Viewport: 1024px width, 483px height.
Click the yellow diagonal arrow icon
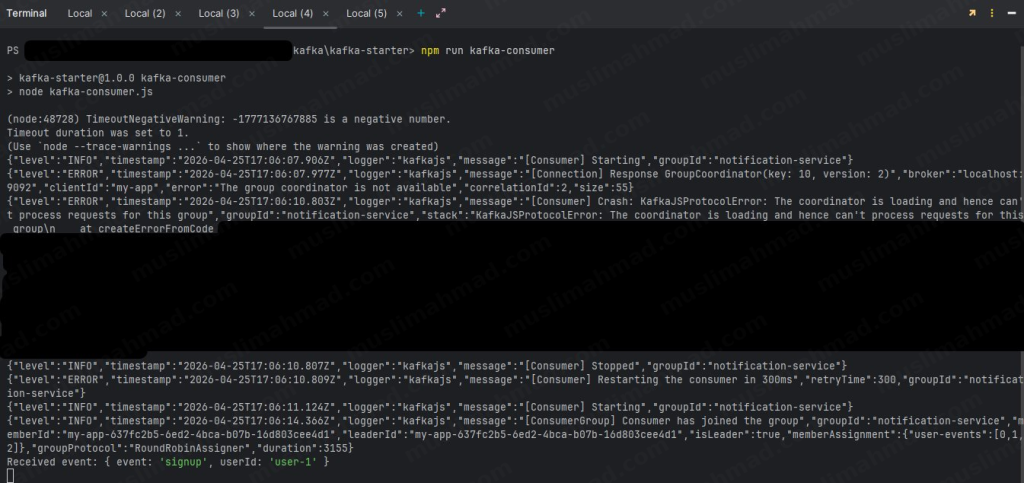pos(972,13)
